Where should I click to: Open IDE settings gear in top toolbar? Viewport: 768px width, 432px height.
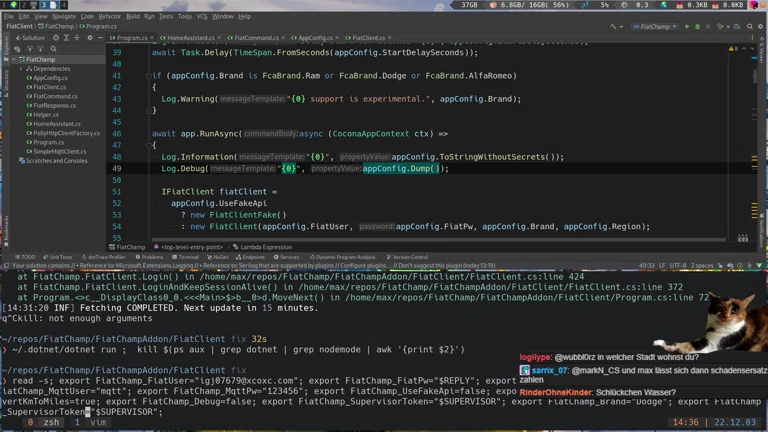tap(760, 26)
